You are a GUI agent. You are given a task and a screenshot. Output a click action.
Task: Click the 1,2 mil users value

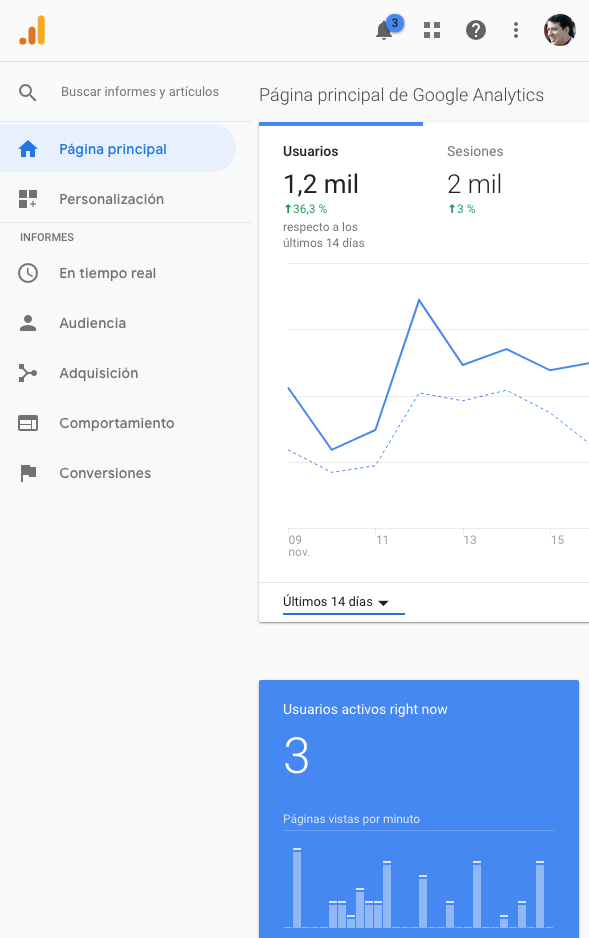tap(321, 184)
